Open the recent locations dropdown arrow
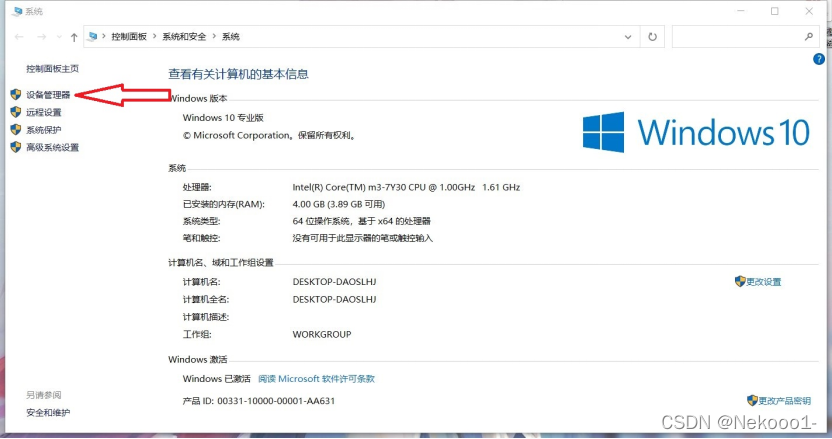Screen dimensions: 832x439 tap(59, 37)
